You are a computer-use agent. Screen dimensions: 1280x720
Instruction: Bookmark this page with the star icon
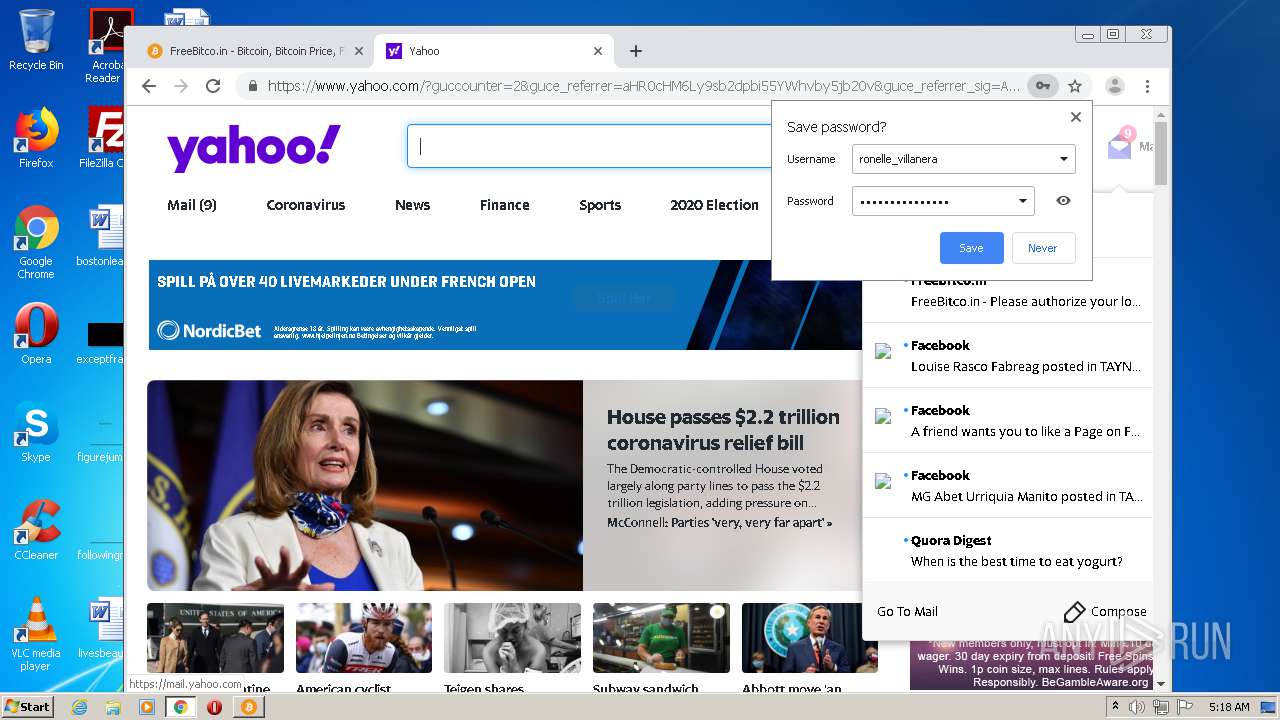click(x=1075, y=86)
